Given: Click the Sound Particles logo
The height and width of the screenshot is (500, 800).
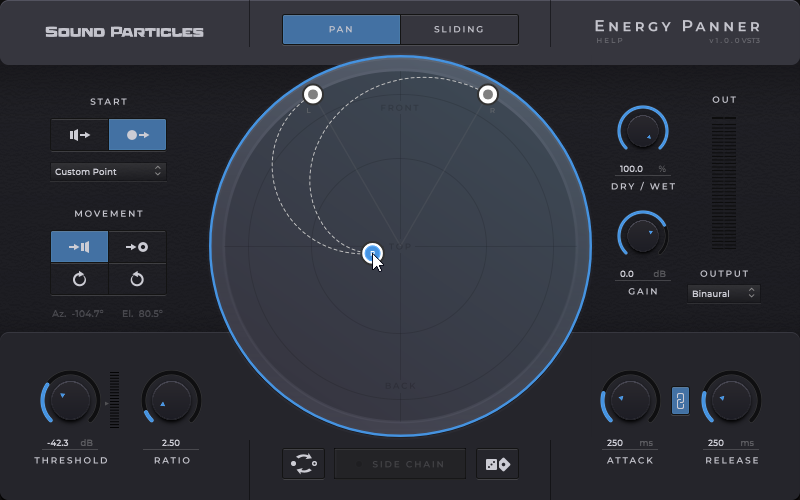Looking at the screenshot, I should pos(124,32).
